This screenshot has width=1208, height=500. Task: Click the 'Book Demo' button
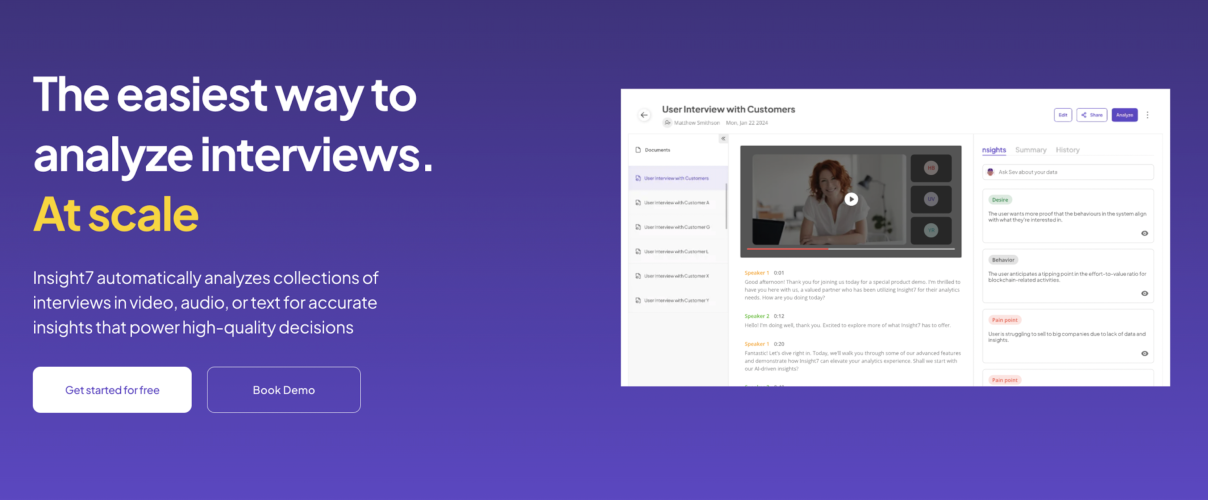(x=284, y=390)
